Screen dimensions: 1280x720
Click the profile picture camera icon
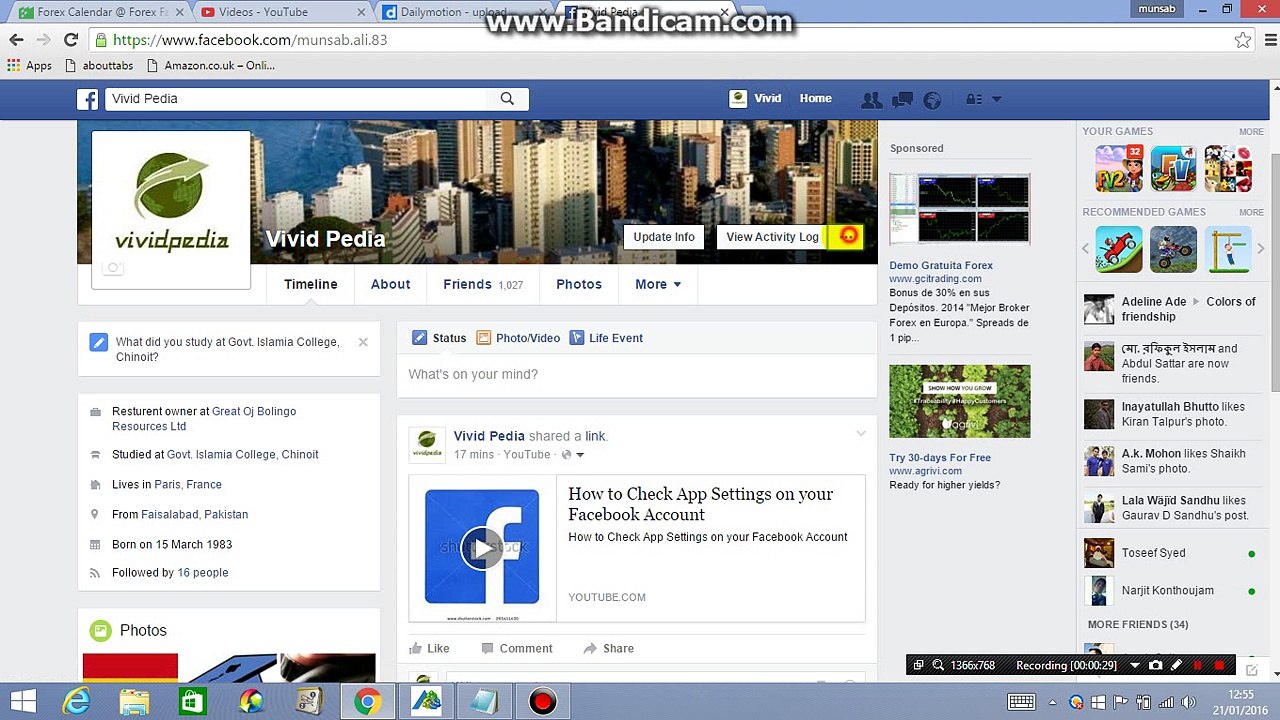pyautogui.click(x=113, y=268)
